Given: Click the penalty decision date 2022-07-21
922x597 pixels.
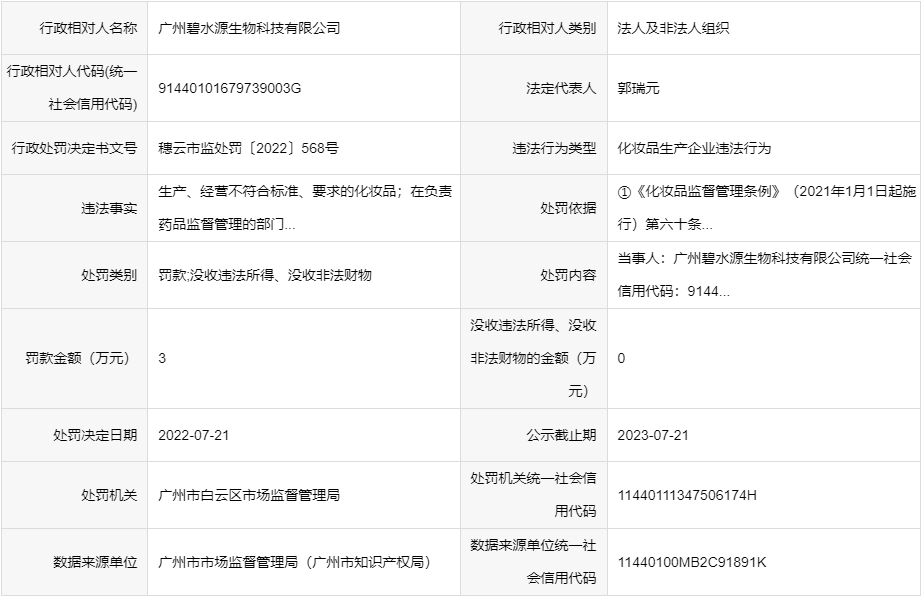Looking at the screenshot, I should pyautogui.click(x=194, y=435).
